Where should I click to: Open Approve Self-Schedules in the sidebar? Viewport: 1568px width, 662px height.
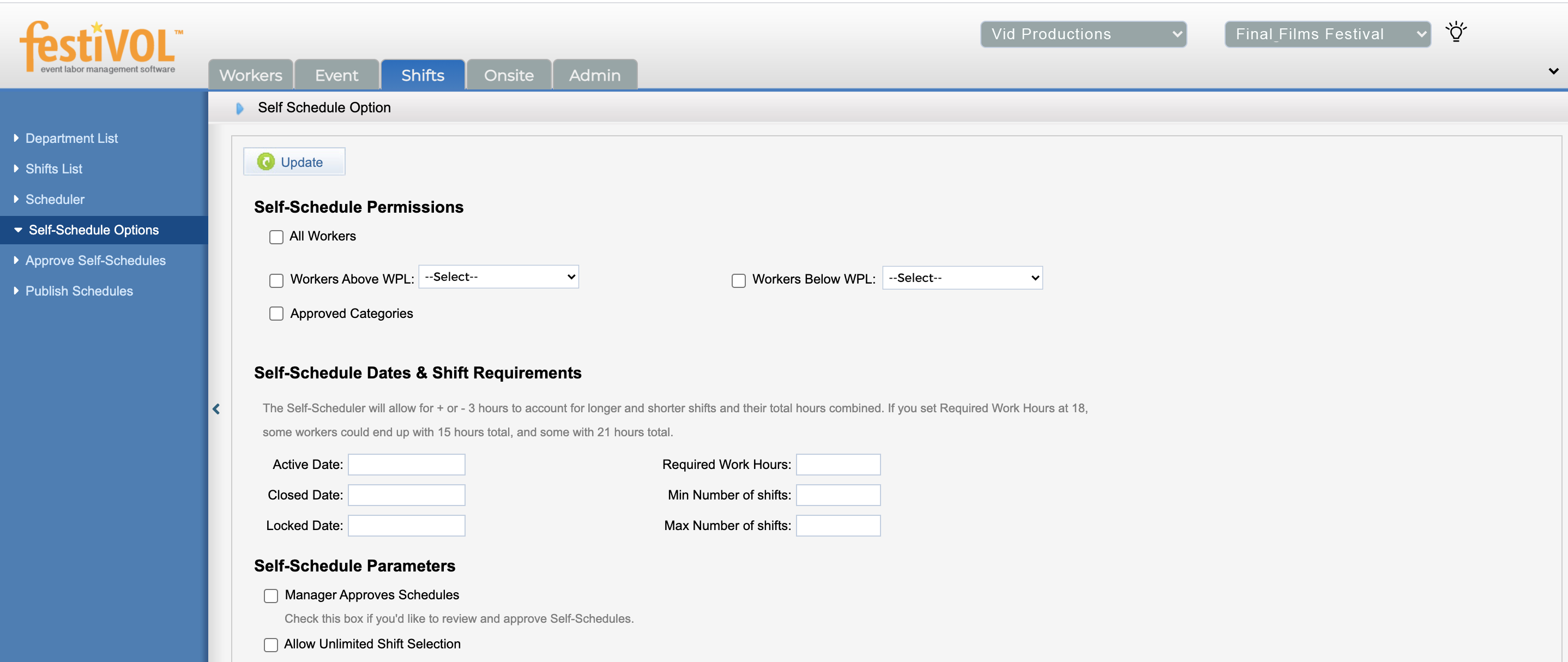point(95,261)
